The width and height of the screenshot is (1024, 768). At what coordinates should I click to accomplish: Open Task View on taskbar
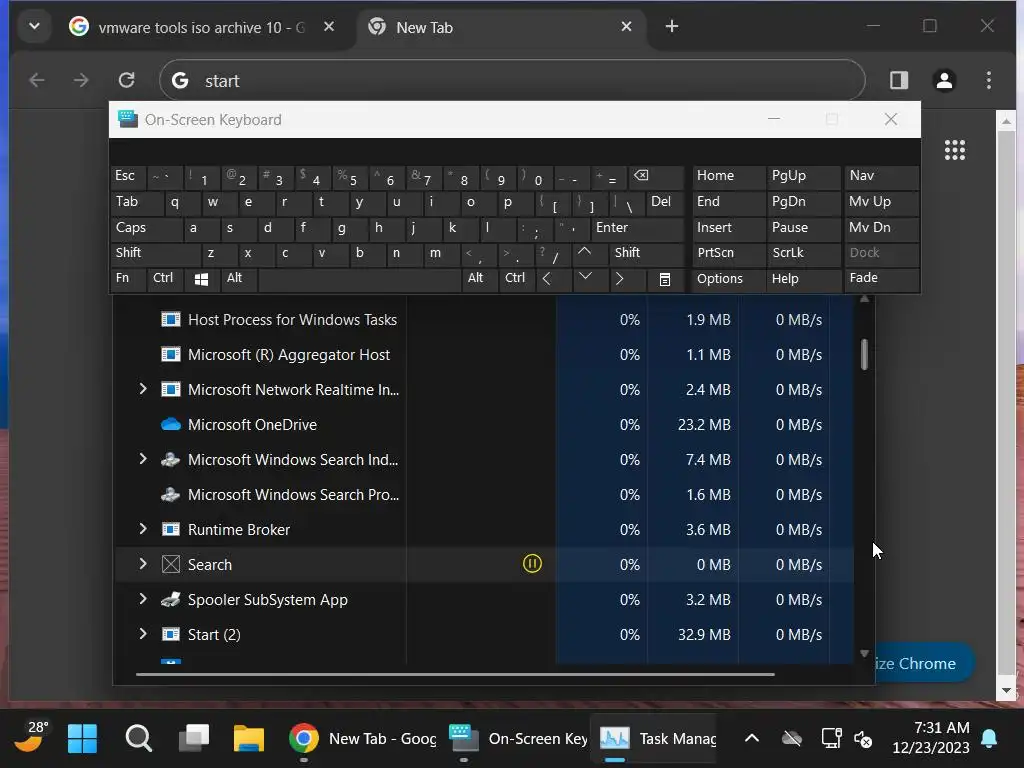click(194, 739)
